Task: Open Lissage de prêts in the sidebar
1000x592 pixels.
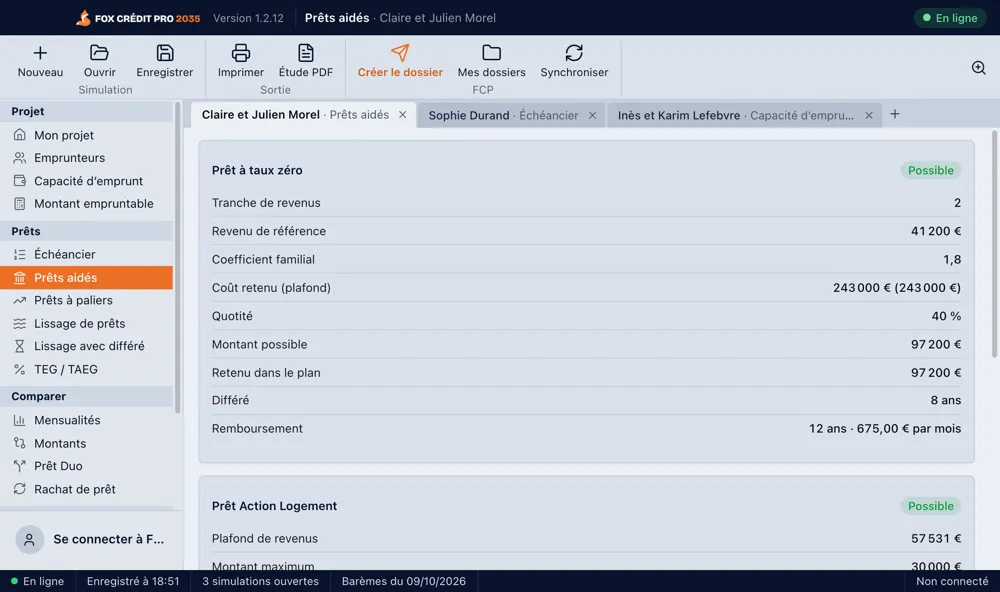Action: (87, 323)
